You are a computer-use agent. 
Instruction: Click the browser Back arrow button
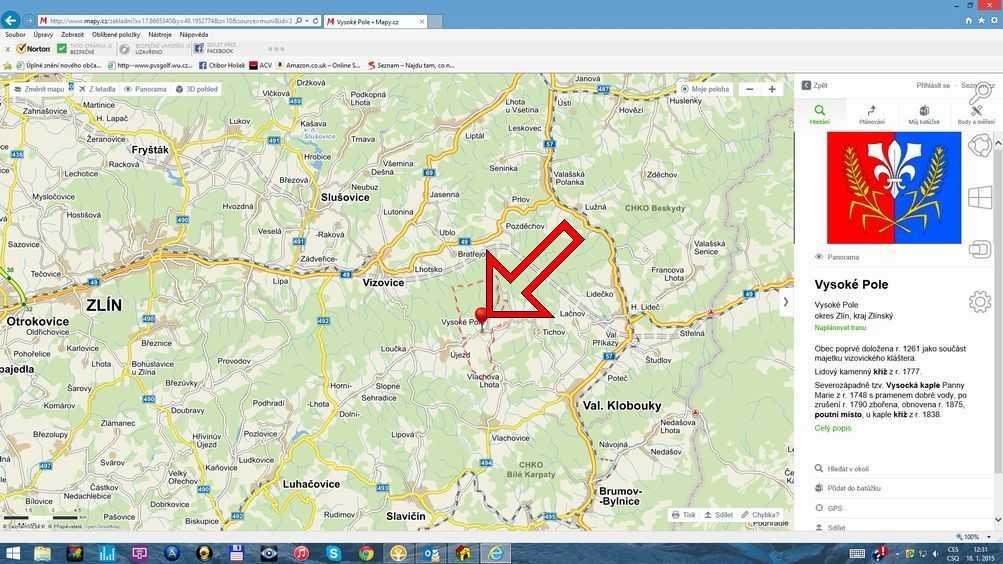[x=10, y=20]
